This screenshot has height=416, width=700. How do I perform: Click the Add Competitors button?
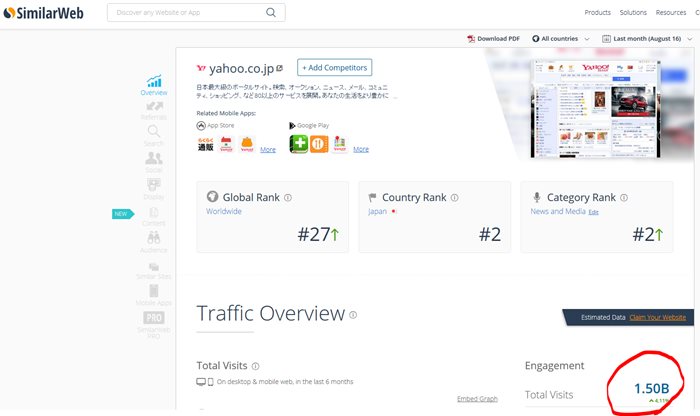click(x=334, y=67)
